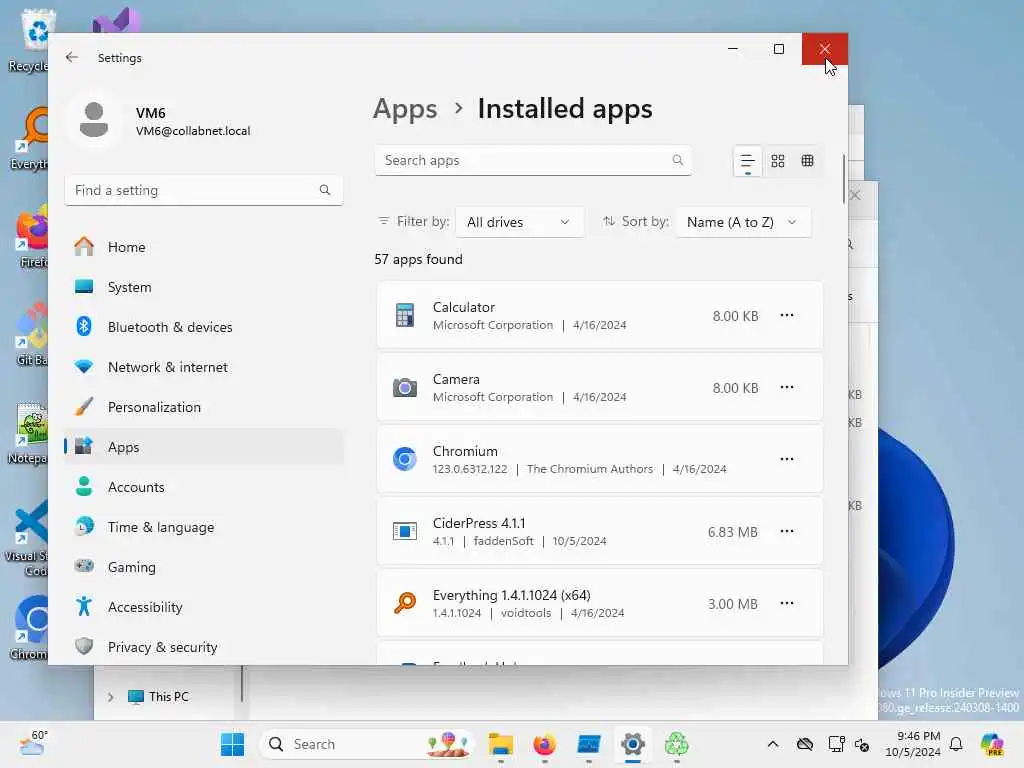Screen dimensions: 1024x768
Task: Open Network & internet settings
Action: point(203,367)
